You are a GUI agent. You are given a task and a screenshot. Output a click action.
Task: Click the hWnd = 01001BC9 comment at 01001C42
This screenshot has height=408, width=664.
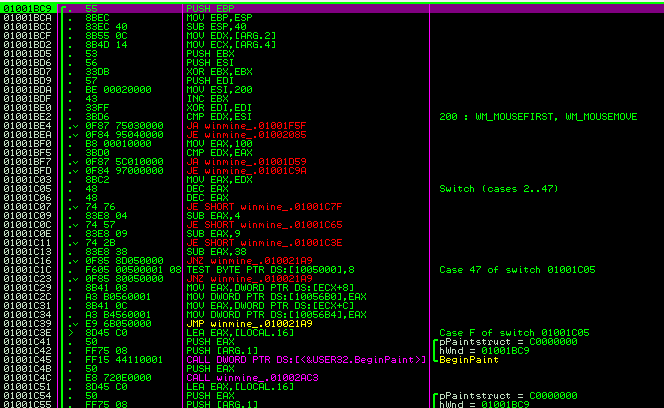484,350
